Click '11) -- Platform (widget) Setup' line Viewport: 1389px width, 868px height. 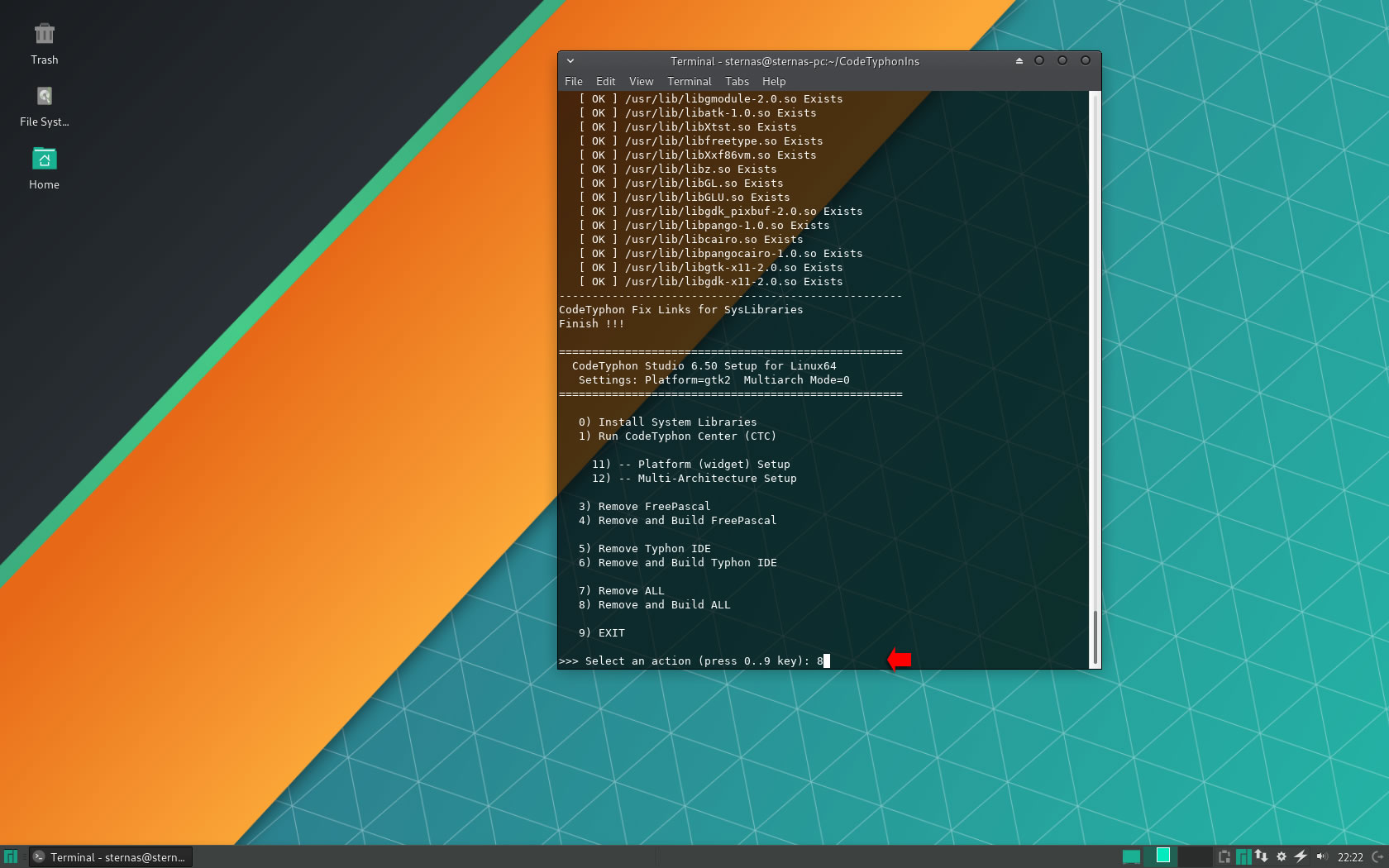tap(691, 465)
